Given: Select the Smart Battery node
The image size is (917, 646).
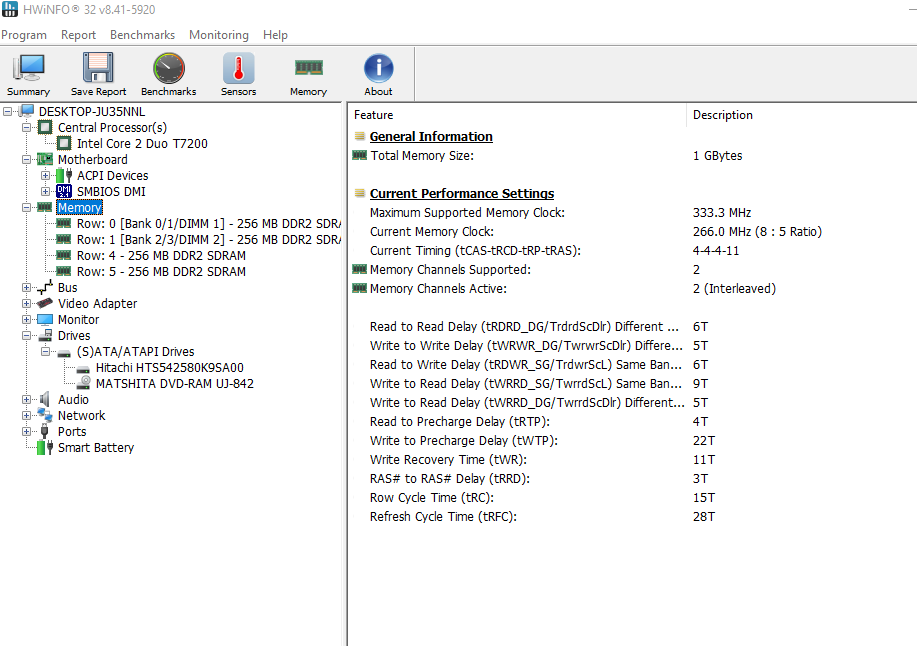Looking at the screenshot, I should (x=95, y=447).
